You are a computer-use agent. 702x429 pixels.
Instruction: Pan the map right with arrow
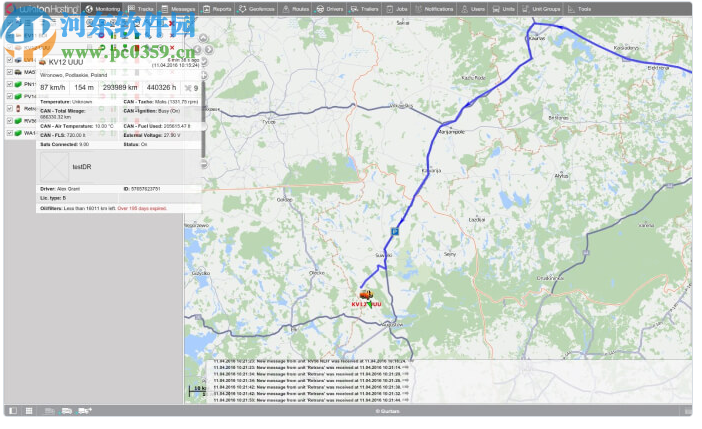pyautogui.click(x=209, y=49)
